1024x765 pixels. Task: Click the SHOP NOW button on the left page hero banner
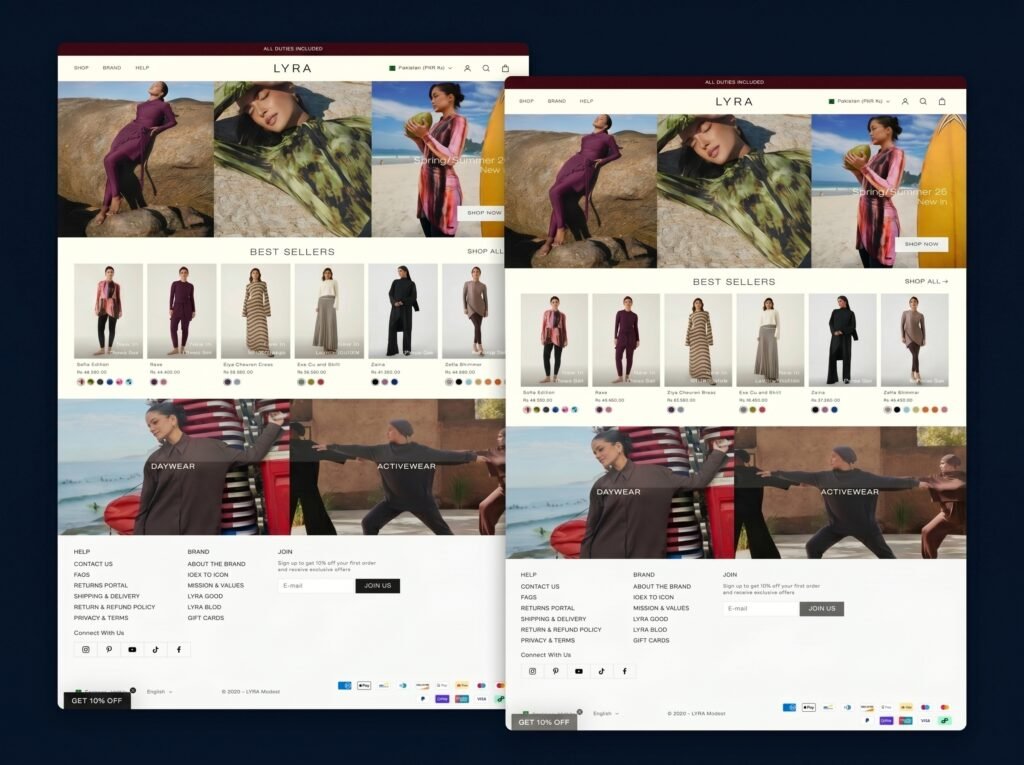coord(482,213)
